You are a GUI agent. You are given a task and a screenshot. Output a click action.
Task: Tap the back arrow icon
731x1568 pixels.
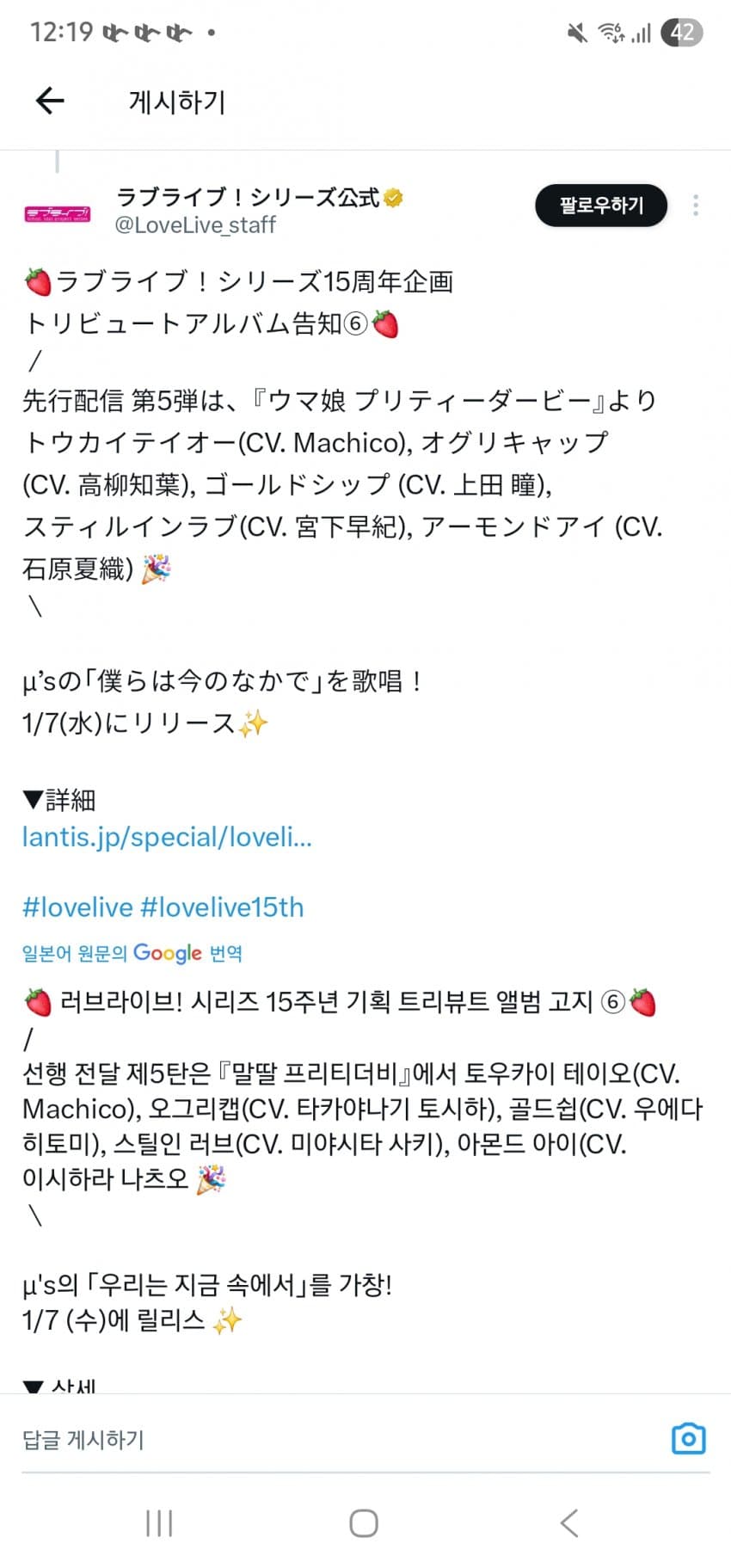pyautogui.click(x=50, y=101)
